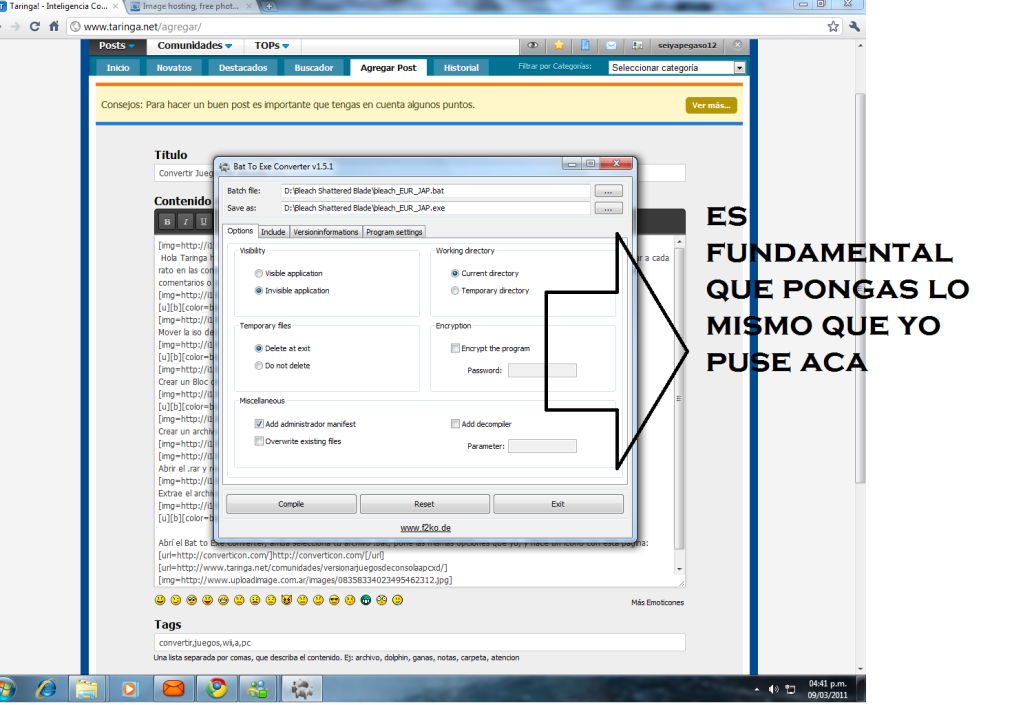Select Delete at exit radio button
1023x705 pixels.
point(258,348)
